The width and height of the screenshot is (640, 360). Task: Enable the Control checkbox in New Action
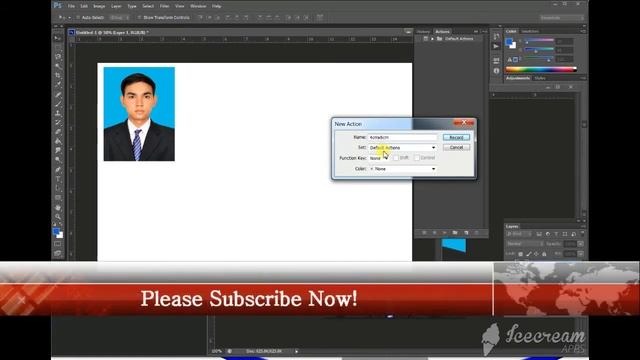pyautogui.click(x=417, y=158)
